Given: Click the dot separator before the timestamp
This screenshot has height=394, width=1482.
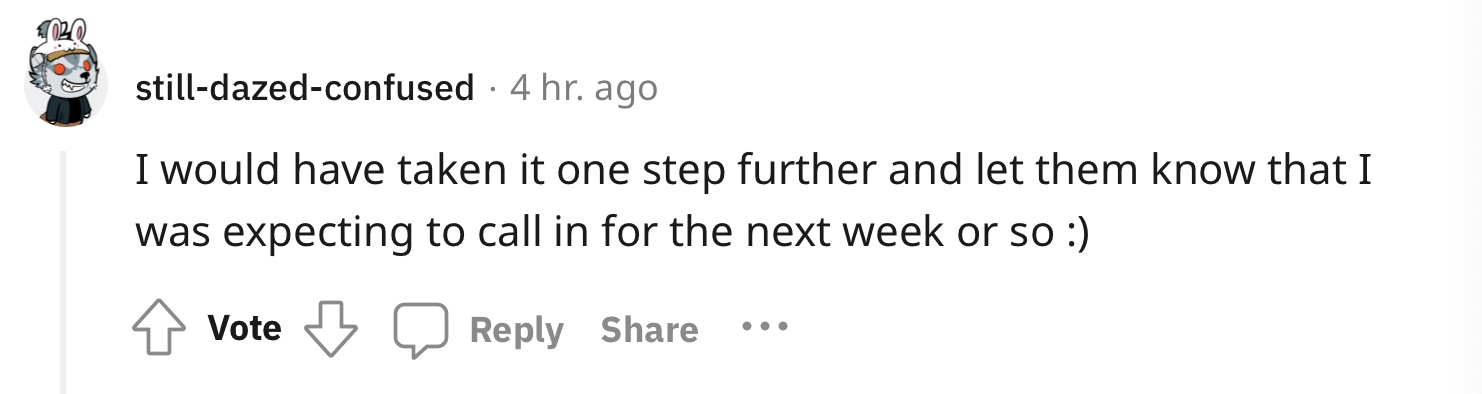Looking at the screenshot, I should pyautogui.click(x=493, y=89).
